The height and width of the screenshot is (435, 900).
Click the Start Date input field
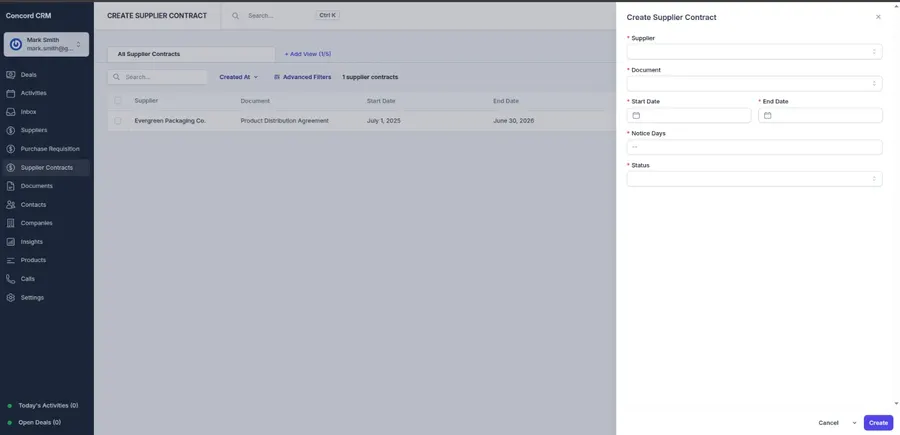pyautogui.click(x=689, y=115)
